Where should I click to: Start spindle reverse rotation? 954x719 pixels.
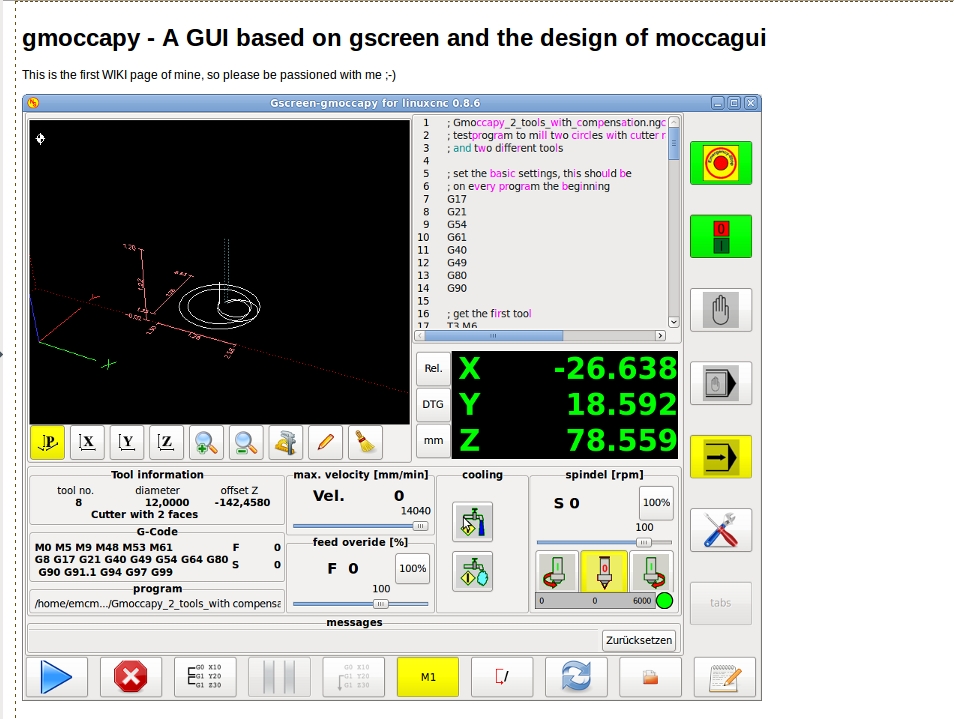(557, 571)
